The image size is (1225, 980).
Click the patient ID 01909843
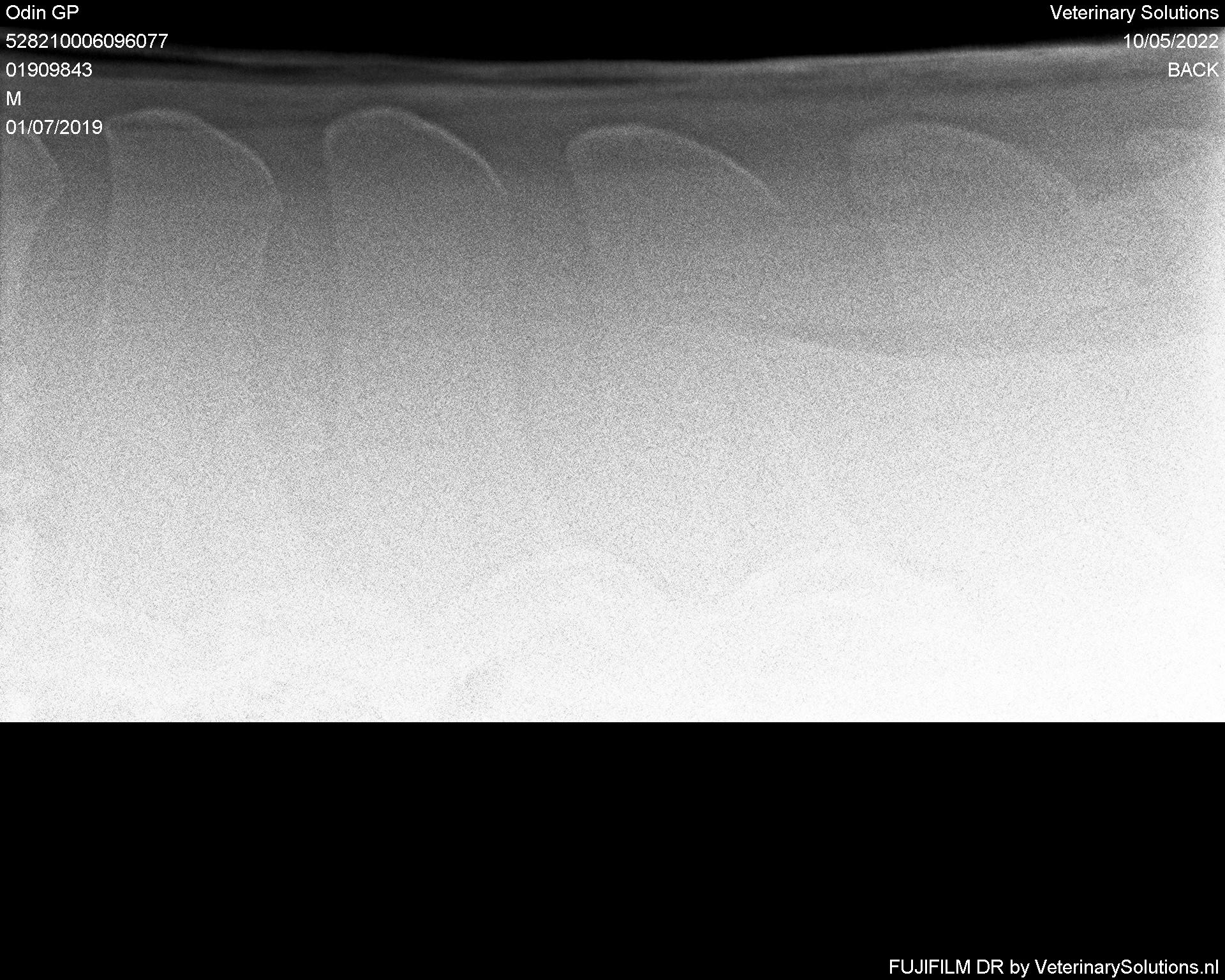(49, 70)
